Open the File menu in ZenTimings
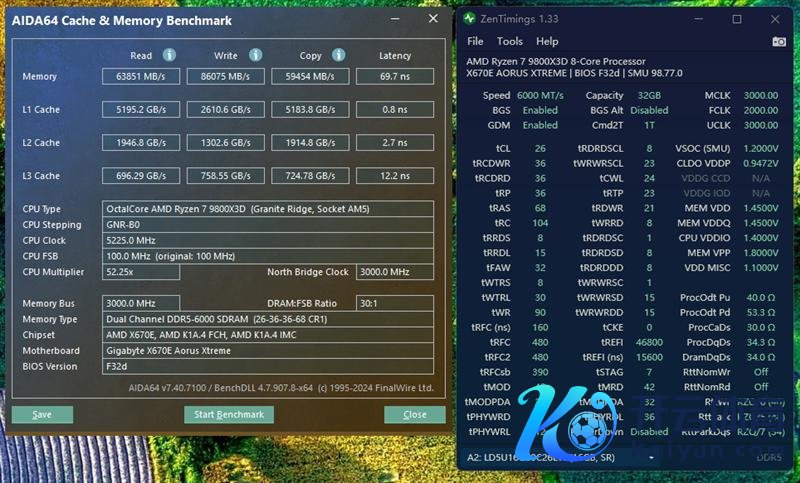The height and width of the screenshot is (483, 800). 475,41
